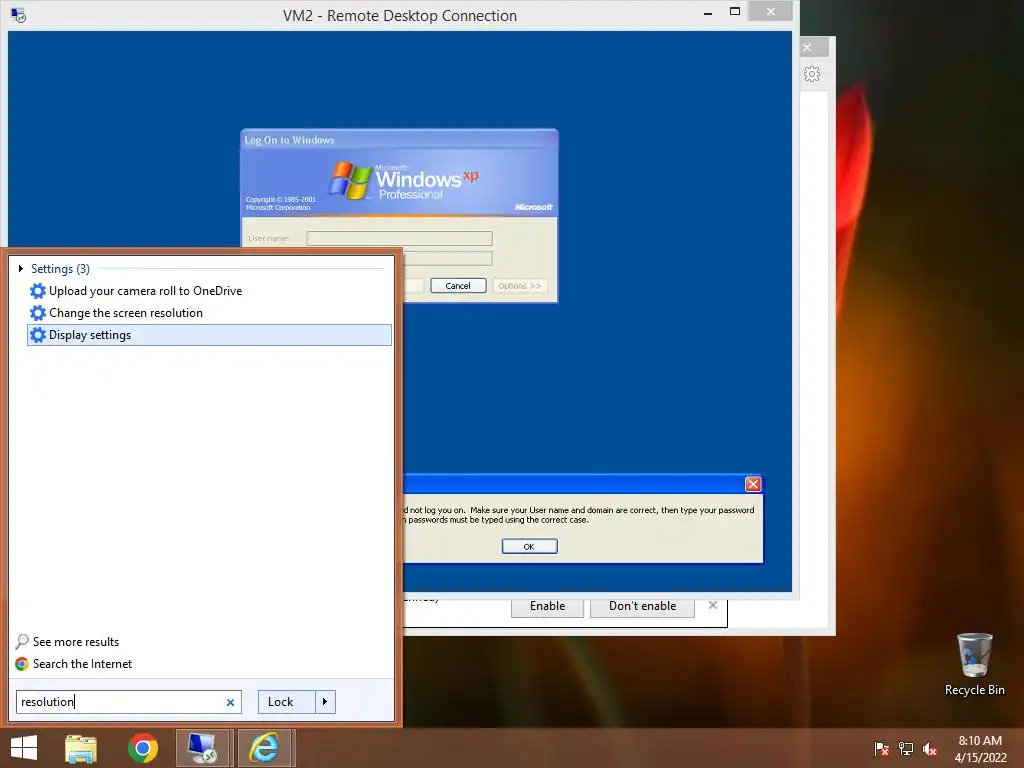Click the gear icon beside Display settings

pyautogui.click(x=38, y=335)
